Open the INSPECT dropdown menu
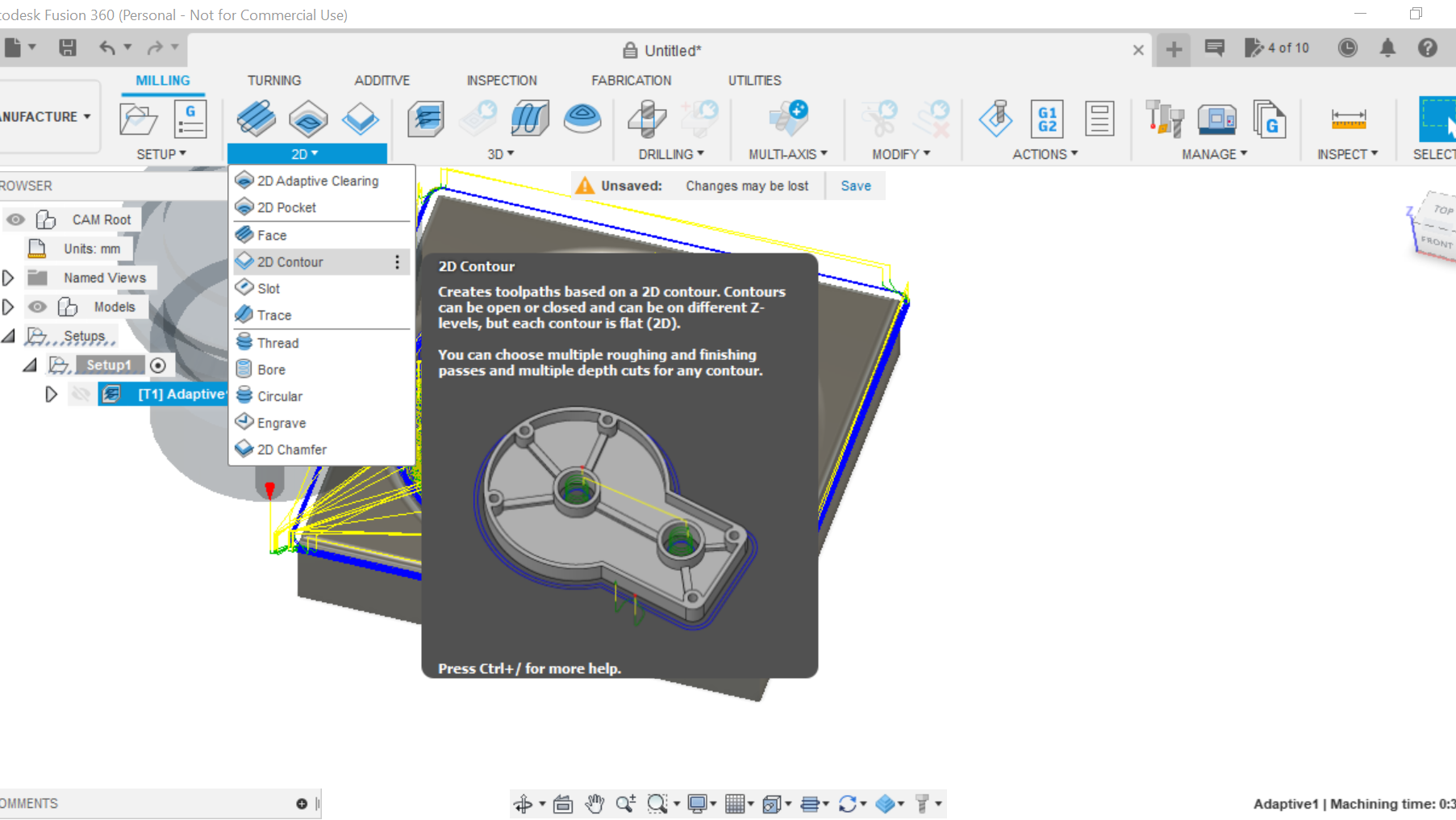Screen dimensions: 1456x820 (x=1348, y=154)
